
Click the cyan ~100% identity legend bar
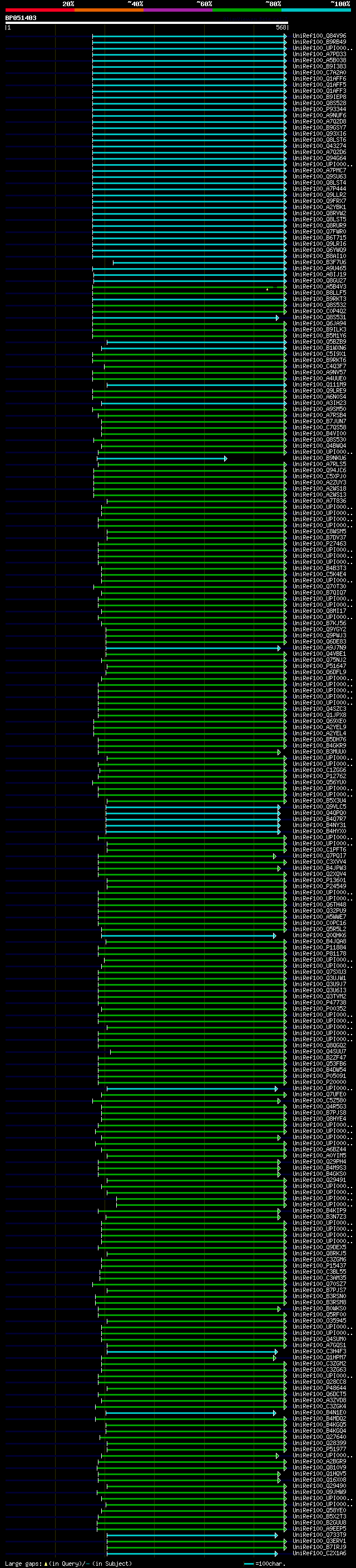coord(317,10)
